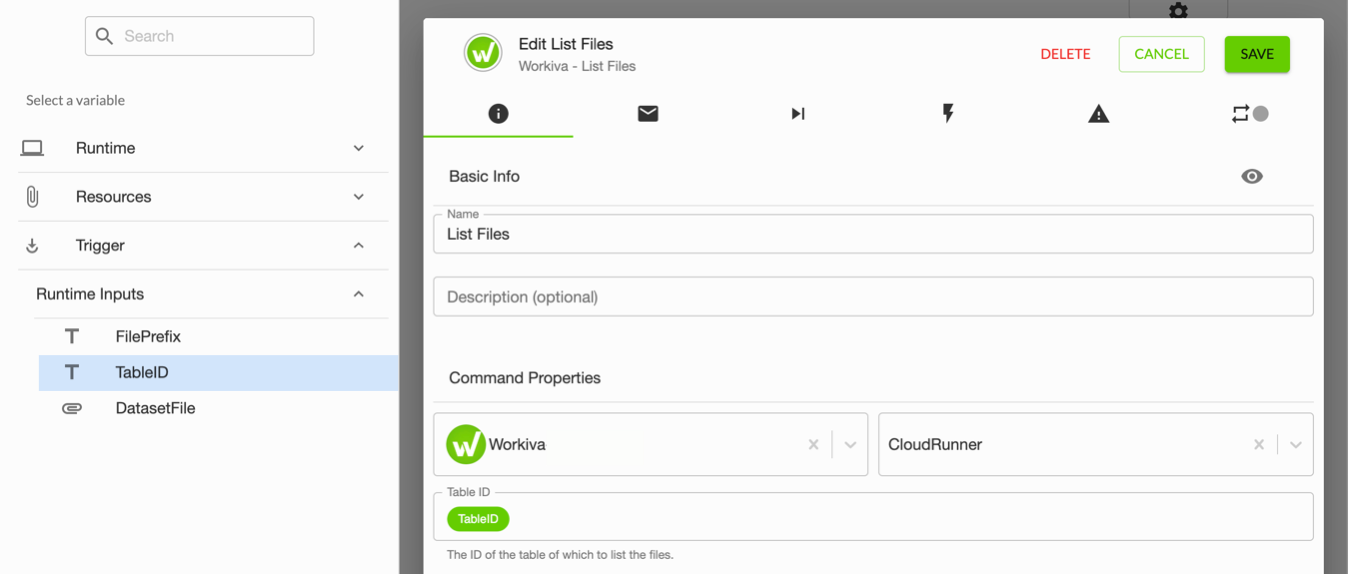Click the Name field containing List Files
This screenshot has height=574, width=1350.
coord(873,234)
